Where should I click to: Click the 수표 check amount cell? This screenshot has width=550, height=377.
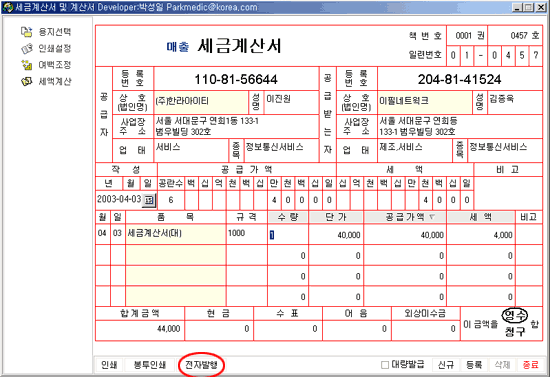(x=287, y=330)
